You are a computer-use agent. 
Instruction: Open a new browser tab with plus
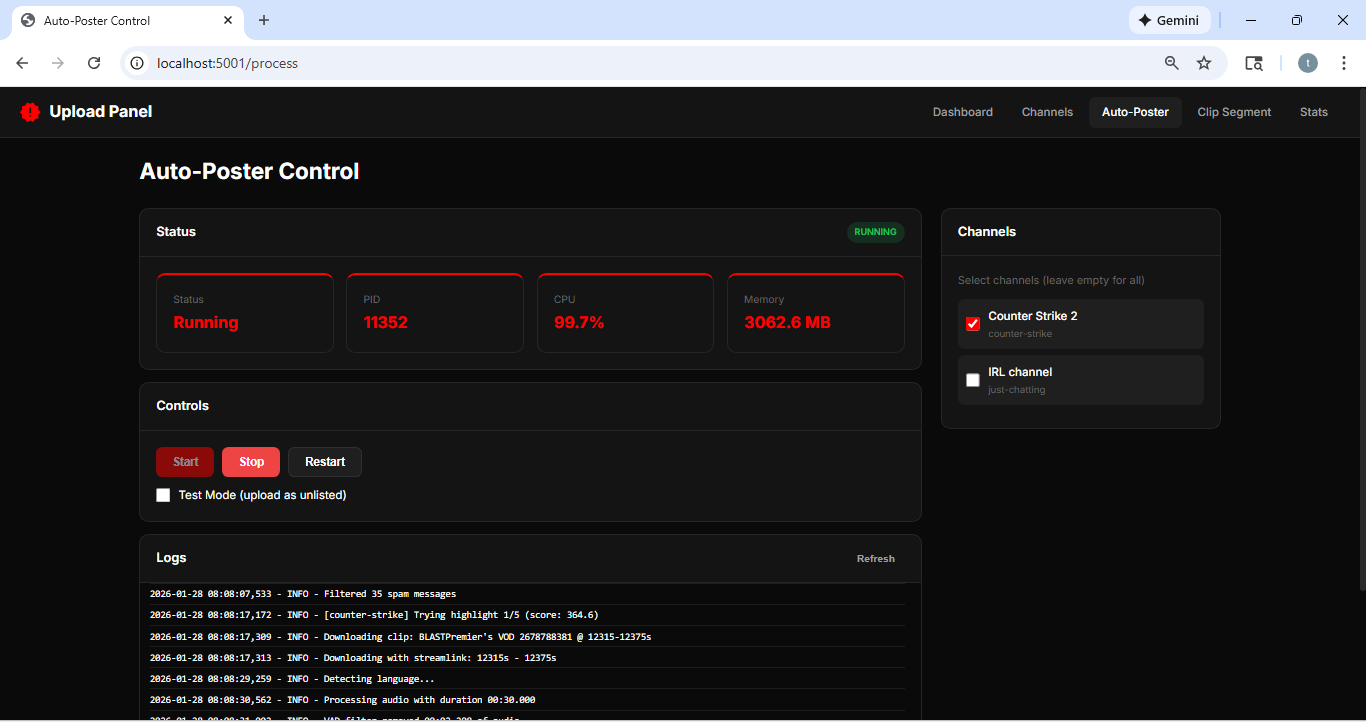[264, 20]
